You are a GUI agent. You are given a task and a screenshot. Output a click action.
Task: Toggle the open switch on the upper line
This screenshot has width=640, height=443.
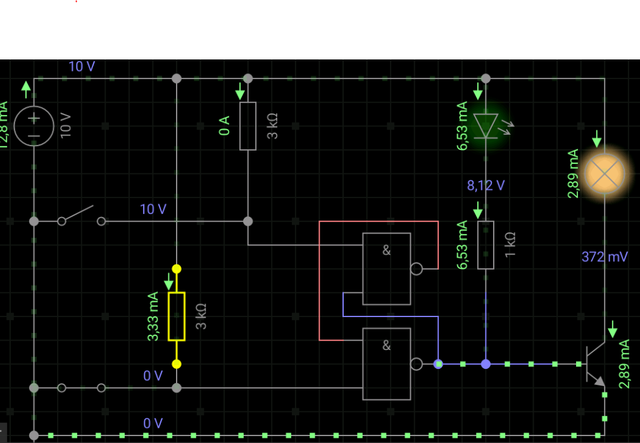(81, 216)
